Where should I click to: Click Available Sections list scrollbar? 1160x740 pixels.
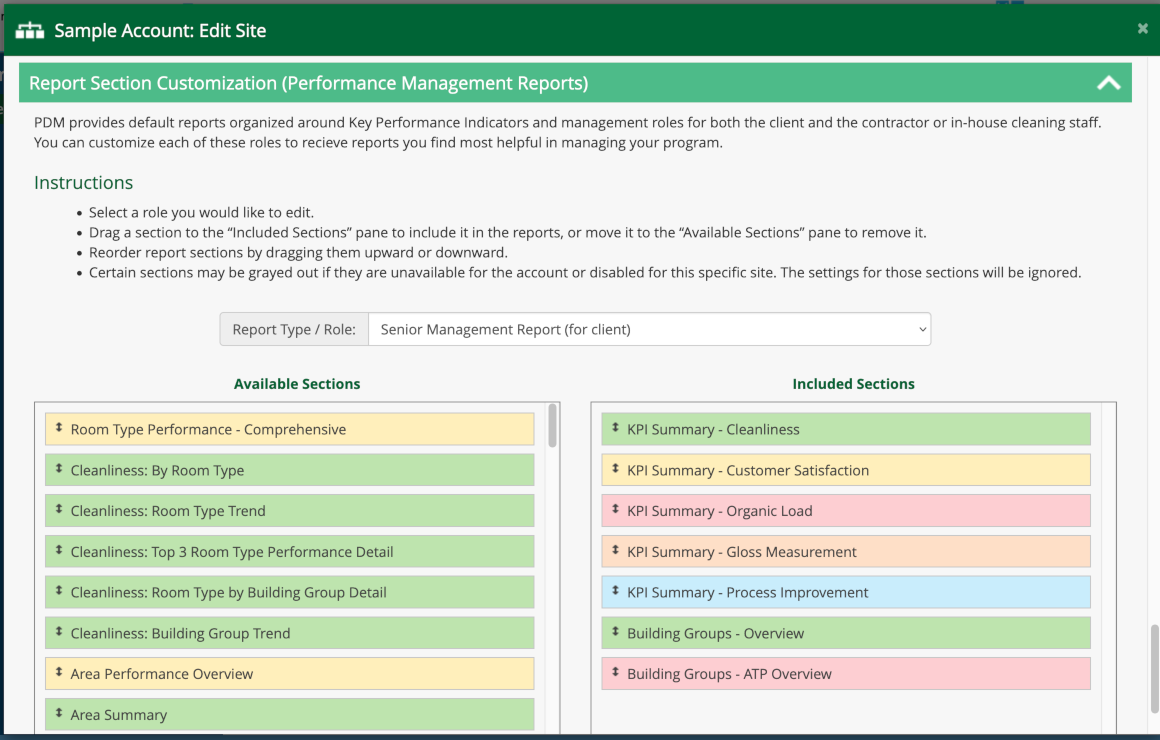[x=552, y=427]
